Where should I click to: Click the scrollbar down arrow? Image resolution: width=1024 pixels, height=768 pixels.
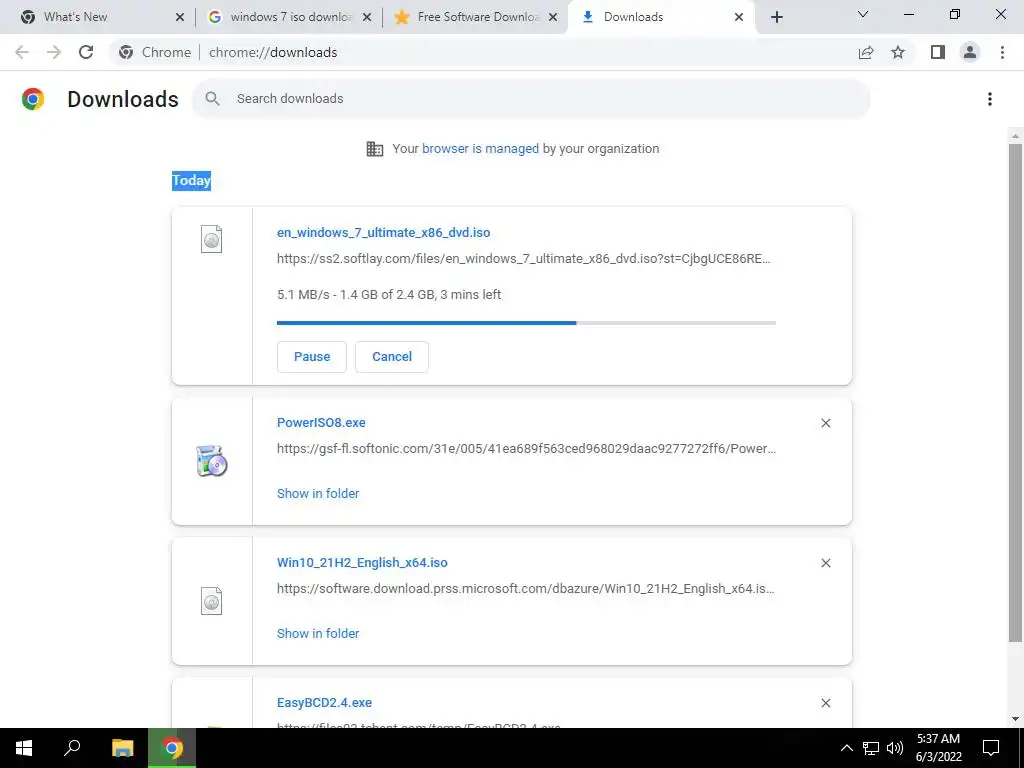point(1015,719)
